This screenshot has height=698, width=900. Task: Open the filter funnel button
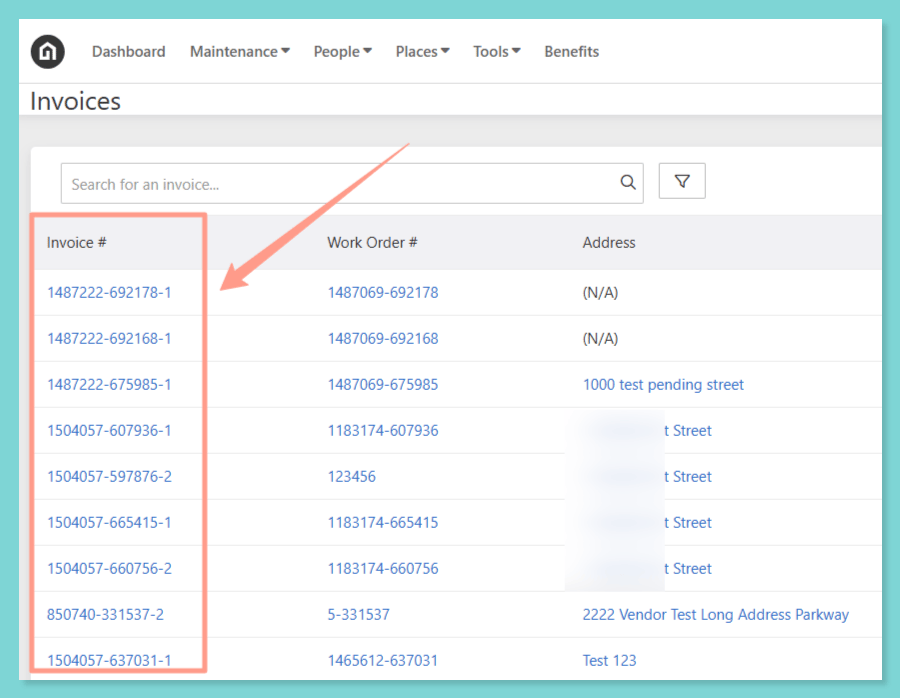click(x=682, y=181)
